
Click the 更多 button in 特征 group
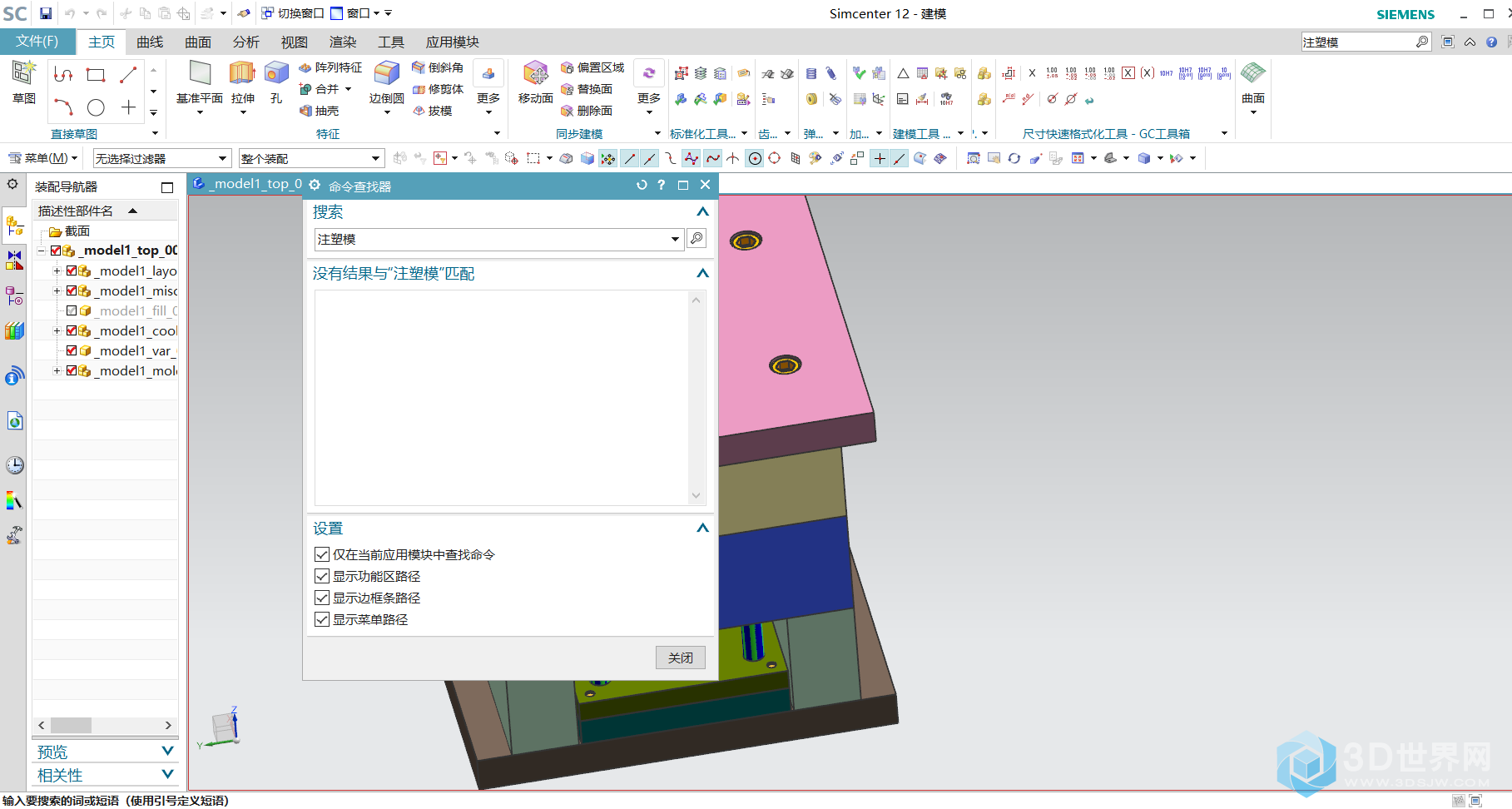[488, 87]
